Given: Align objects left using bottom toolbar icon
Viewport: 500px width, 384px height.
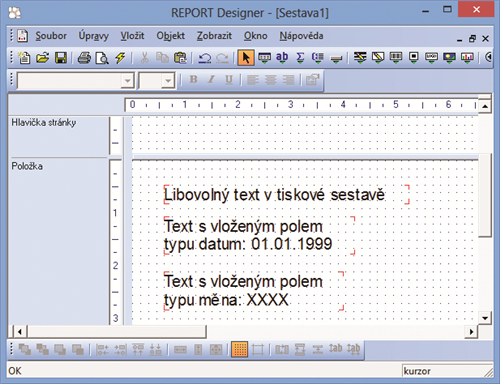Looking at the screenshot, I should [x=102, y=349].
